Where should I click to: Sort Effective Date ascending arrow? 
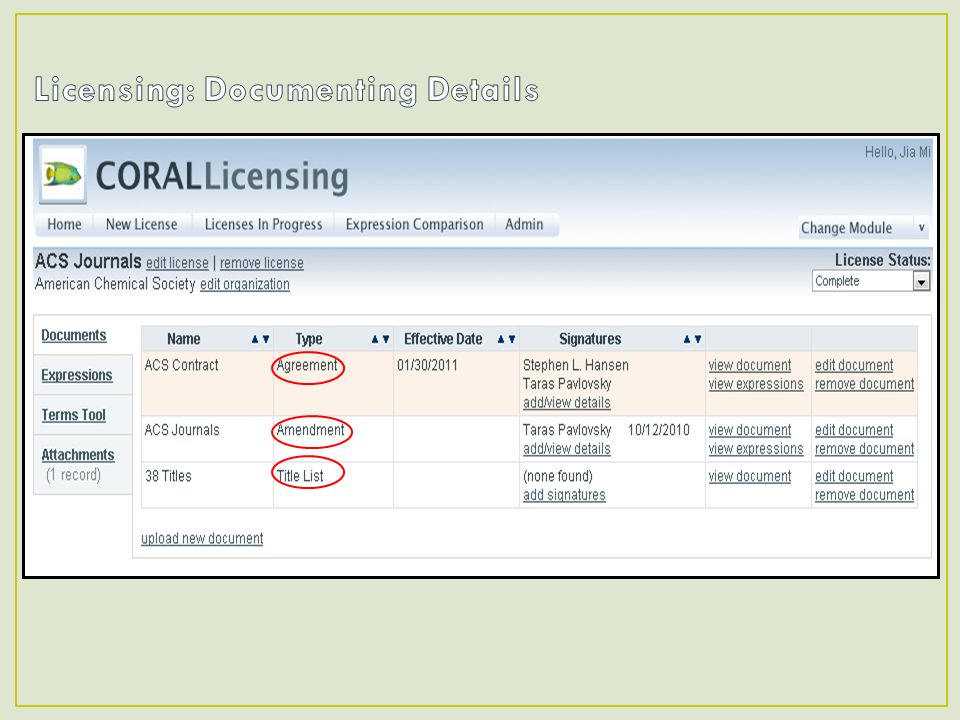click(x=501, y=339)
